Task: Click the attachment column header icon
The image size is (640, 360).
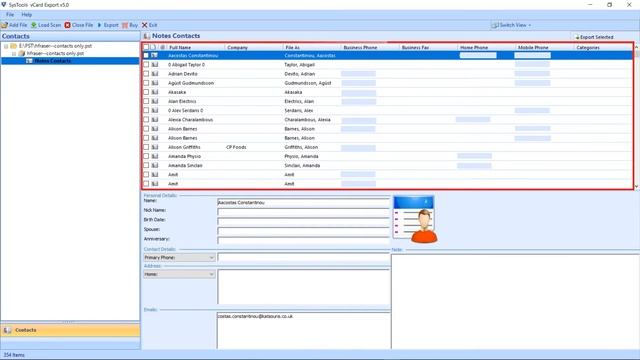Action: [162, 47]
